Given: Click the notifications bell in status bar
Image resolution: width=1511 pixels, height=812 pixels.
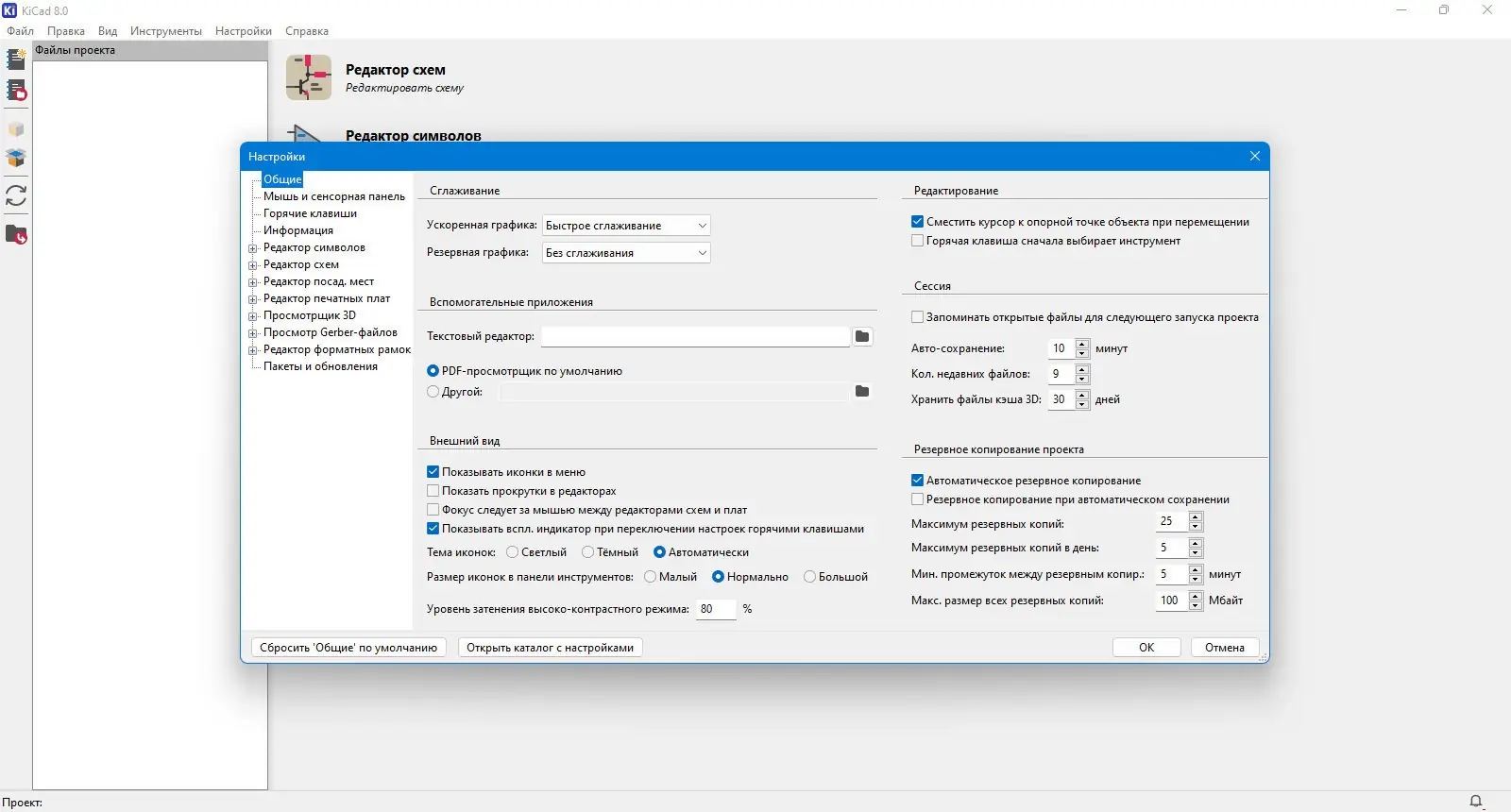Looking at the screenshot, I should (1476, 802).
